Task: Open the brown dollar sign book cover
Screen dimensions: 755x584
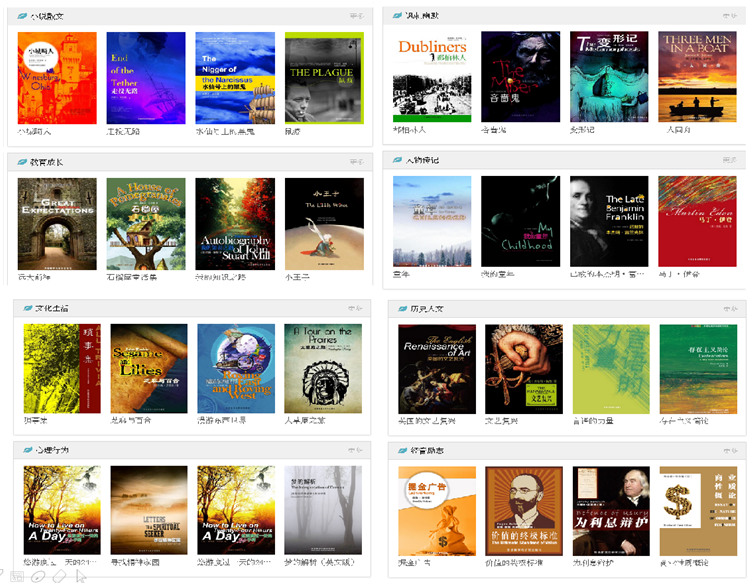Action: 698,511
